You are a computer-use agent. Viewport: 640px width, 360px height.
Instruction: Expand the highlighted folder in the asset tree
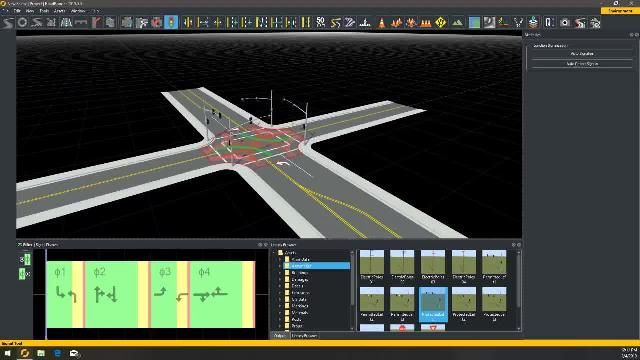click(280, 266)
